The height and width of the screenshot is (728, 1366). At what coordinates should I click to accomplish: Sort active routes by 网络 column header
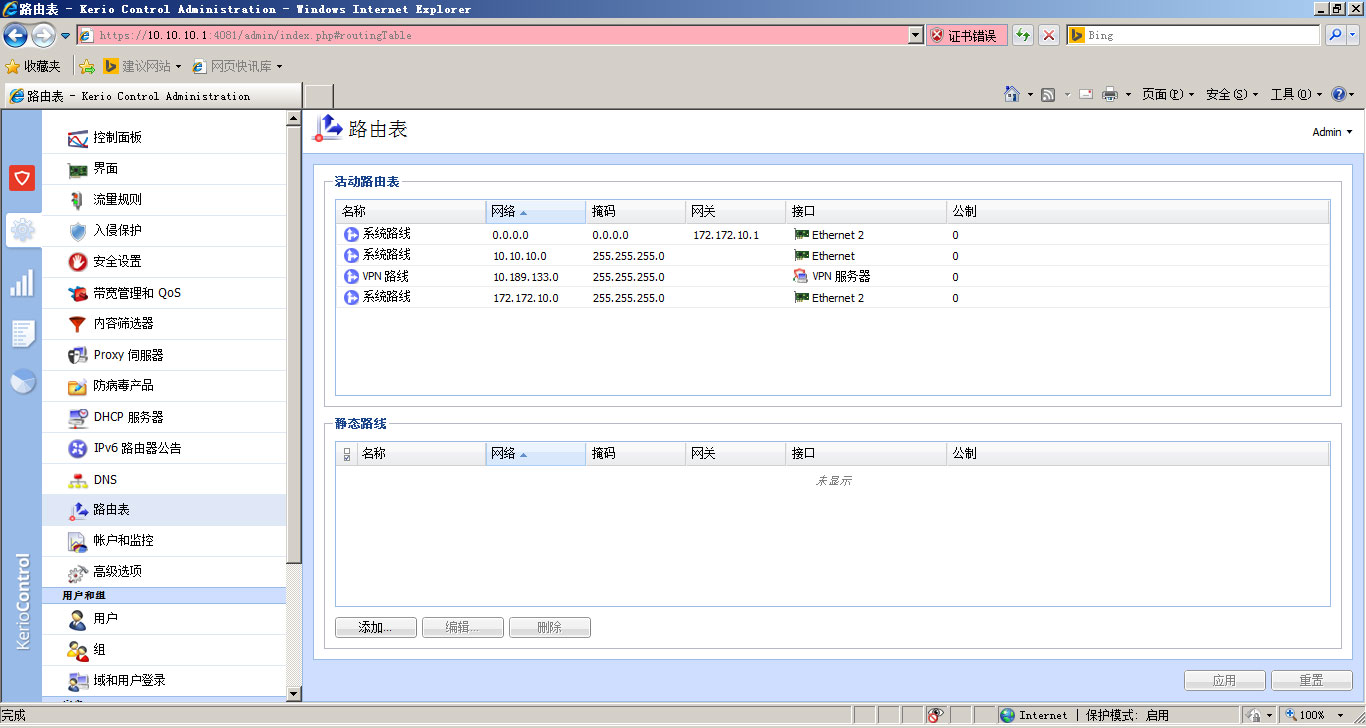pos(535,212)
